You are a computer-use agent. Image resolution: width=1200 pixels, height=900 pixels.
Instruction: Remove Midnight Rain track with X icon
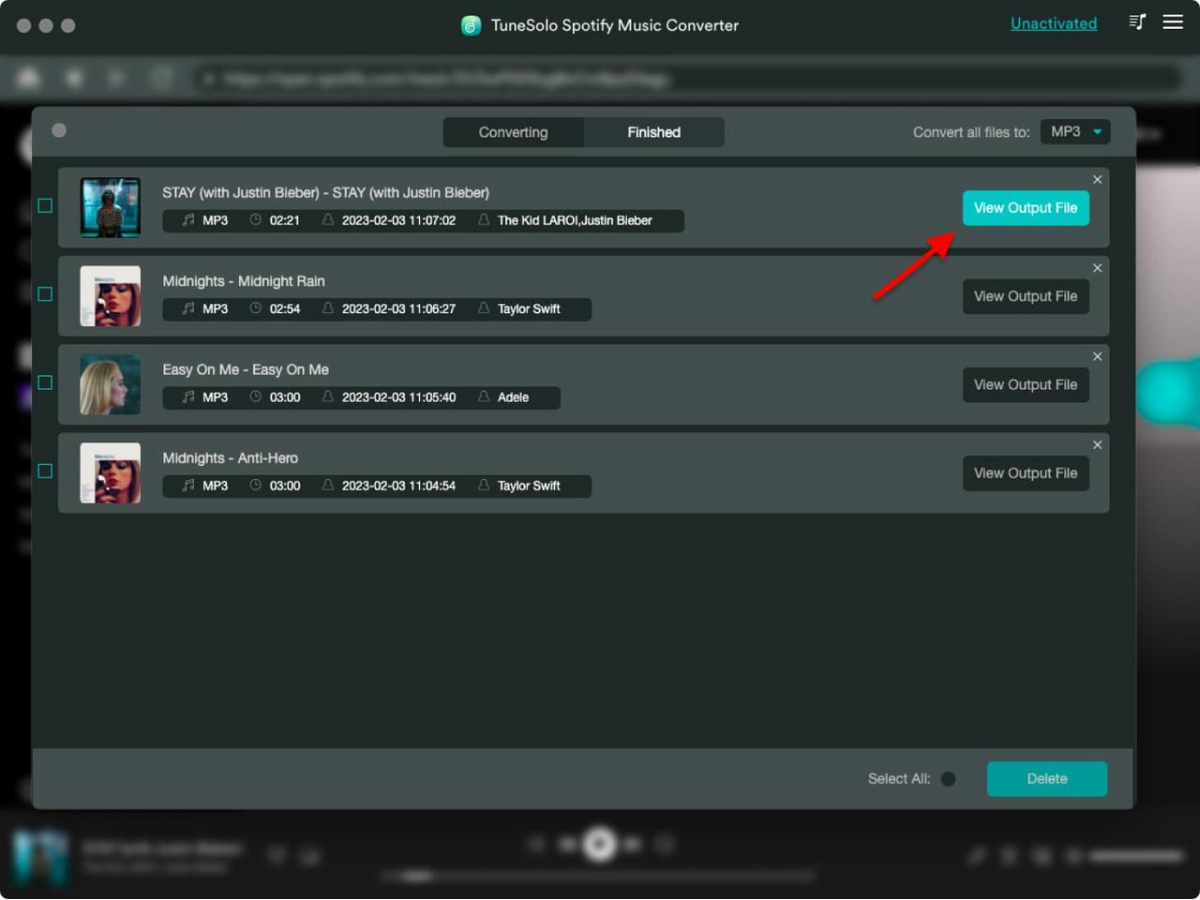pyautogui.click(x=1097, y=268)
